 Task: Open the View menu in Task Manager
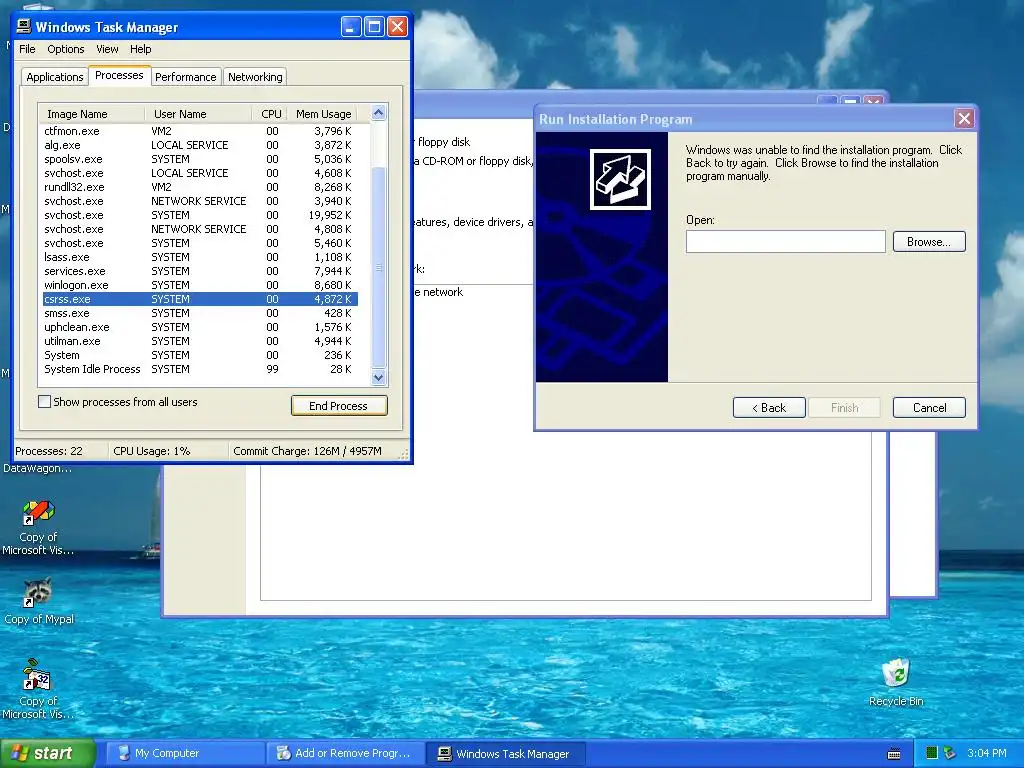(x=107, y=49)
